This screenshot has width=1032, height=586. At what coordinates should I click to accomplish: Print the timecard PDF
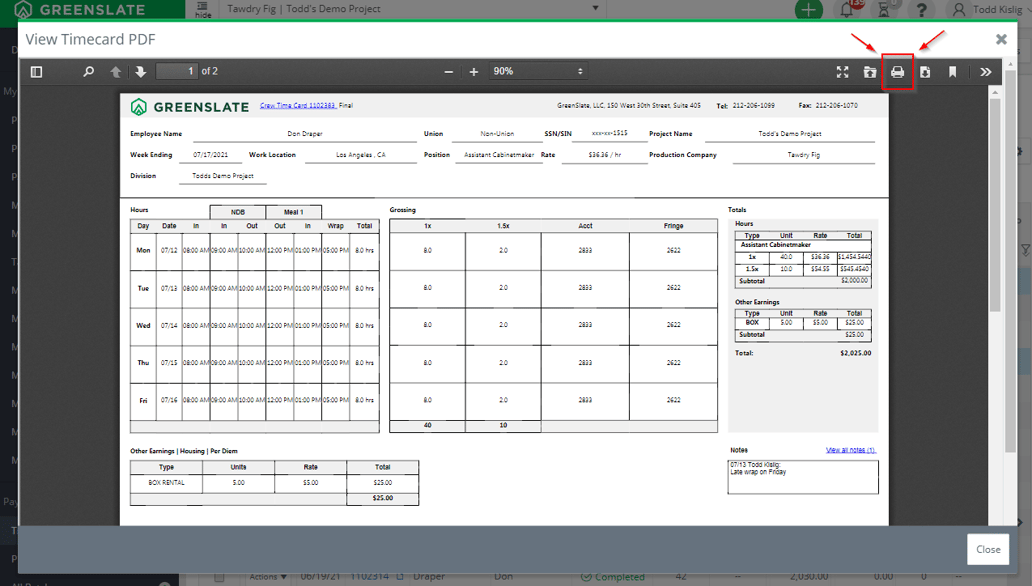(897, 72)
